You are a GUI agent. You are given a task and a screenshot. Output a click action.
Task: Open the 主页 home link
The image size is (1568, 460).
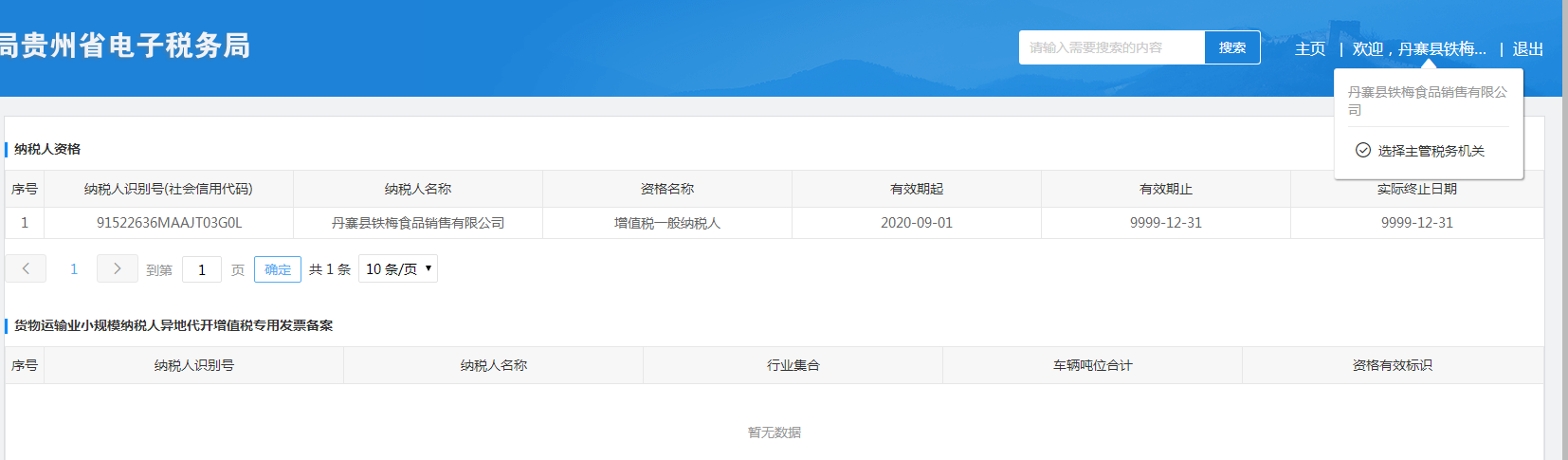(x=1309, y=49)
